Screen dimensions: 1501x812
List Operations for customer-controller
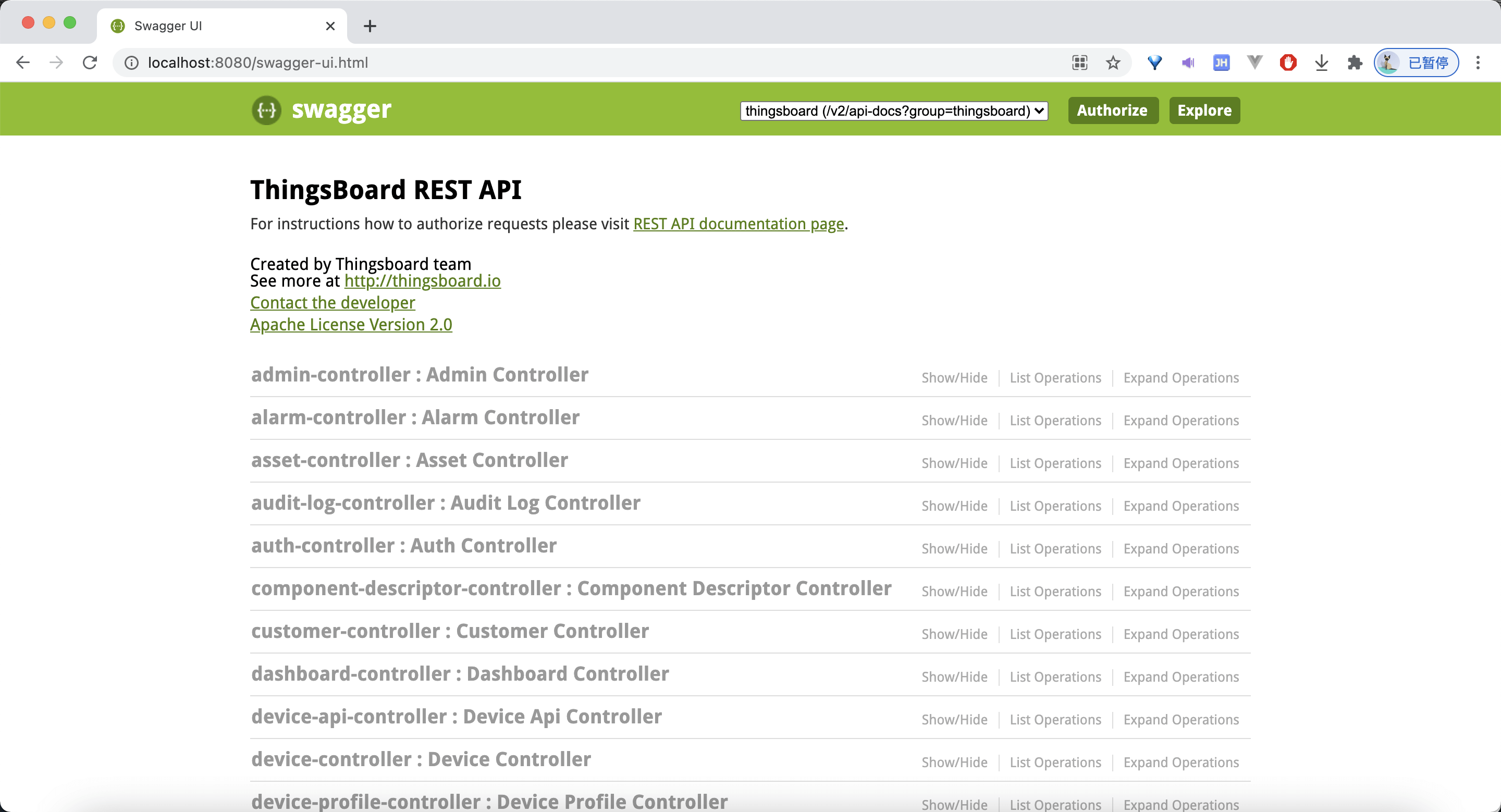click(1055, 634)
